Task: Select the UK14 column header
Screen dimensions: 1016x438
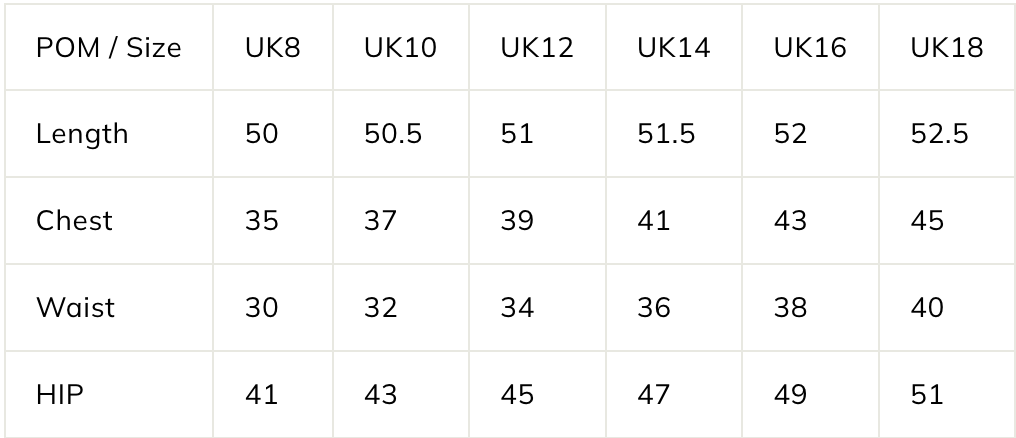Action: pos(674,47)
